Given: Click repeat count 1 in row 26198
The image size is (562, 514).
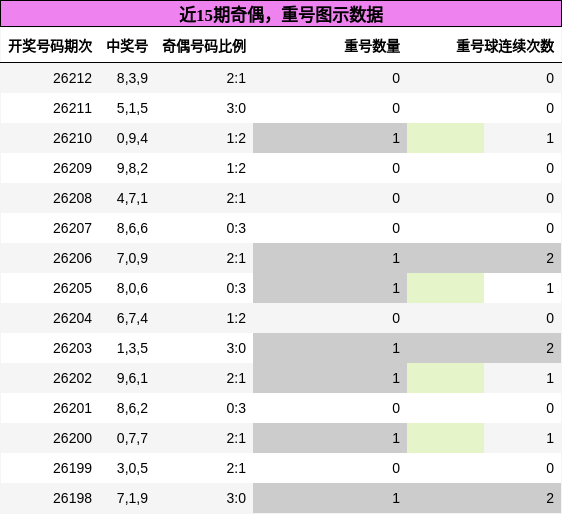Looking at the screenshot, I should [396, 498].
